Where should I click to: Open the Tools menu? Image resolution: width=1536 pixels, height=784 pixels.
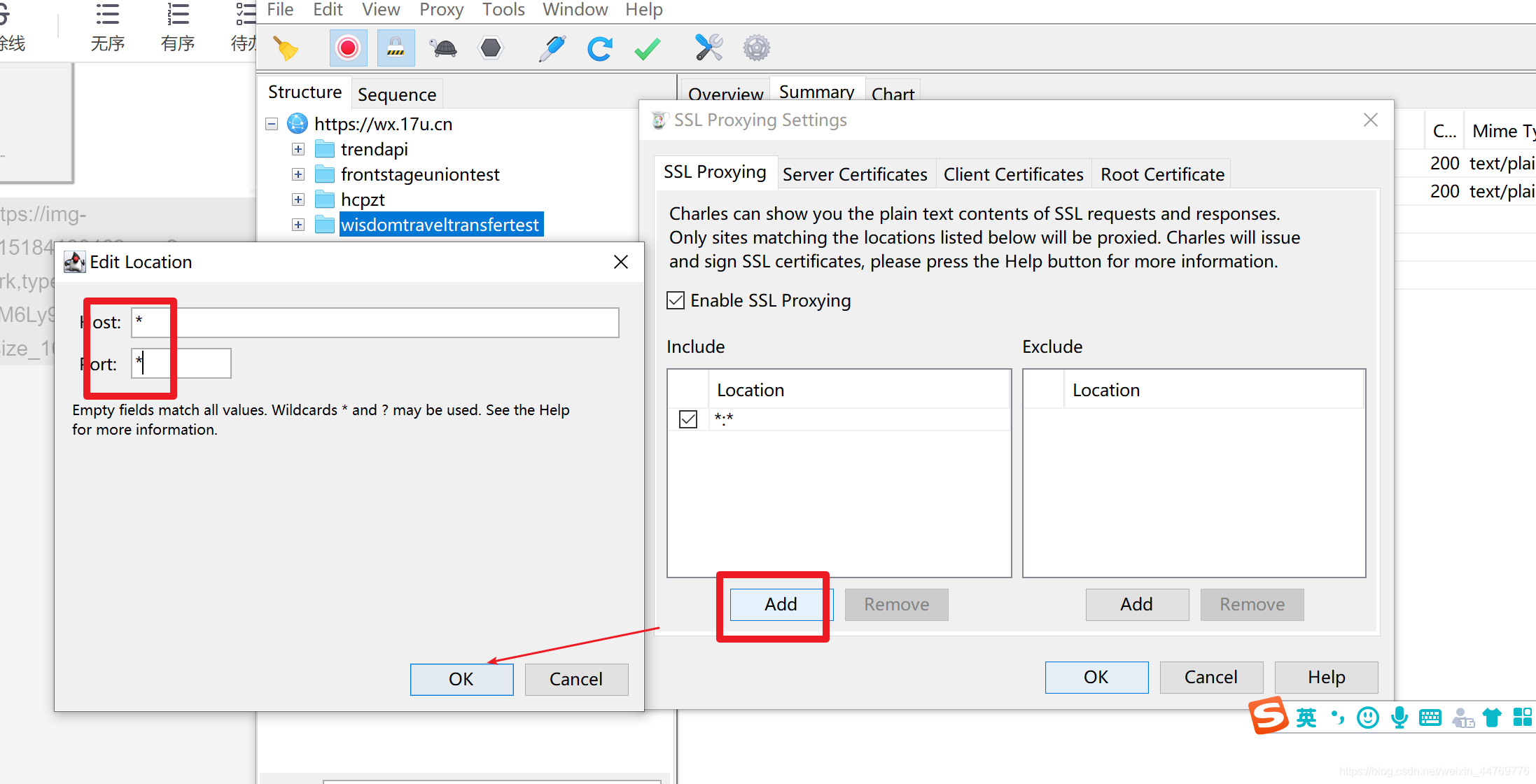click(503, 10)
